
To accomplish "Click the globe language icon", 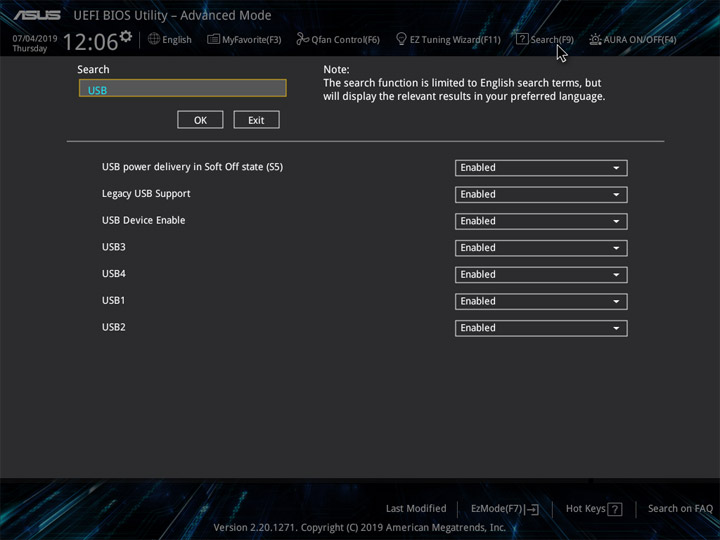I will 154,39.
